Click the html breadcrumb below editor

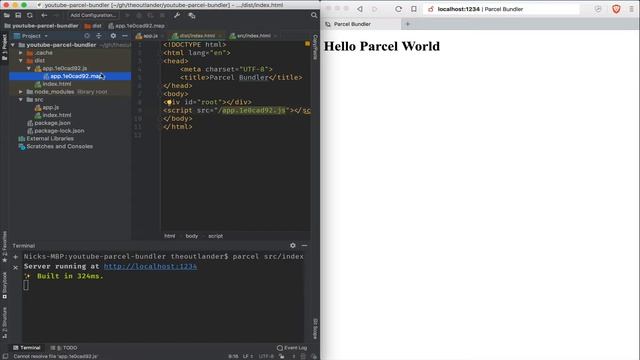click(x=169, y=236)
